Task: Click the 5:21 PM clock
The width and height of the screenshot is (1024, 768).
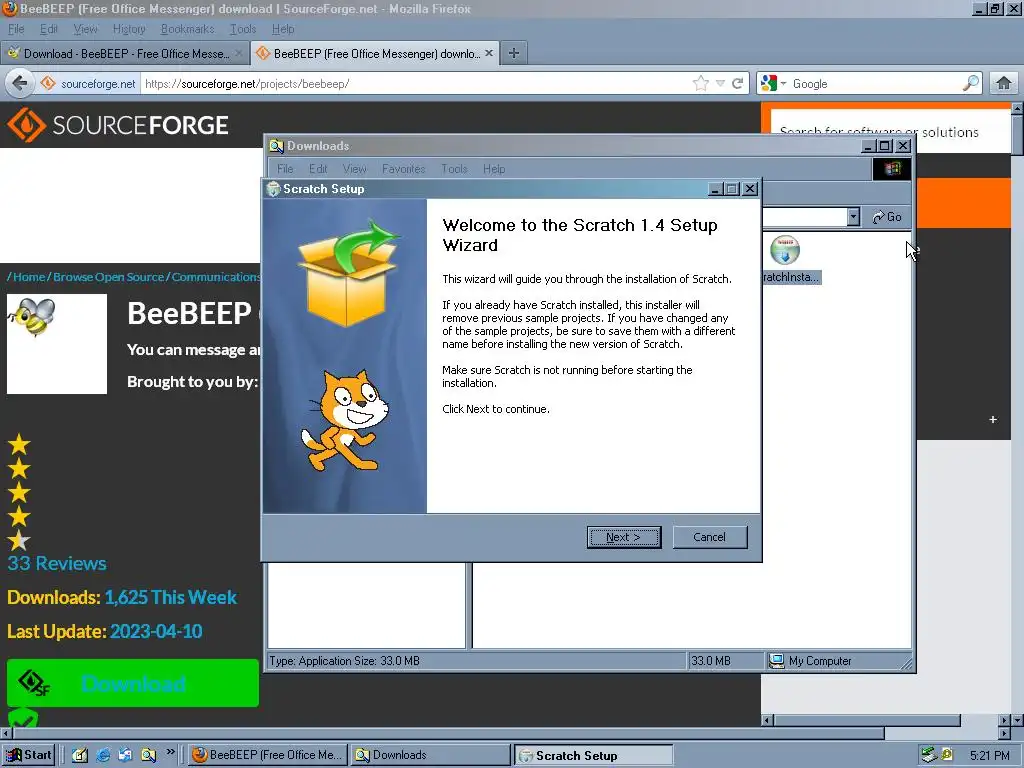Action: click(x=989, y=756)
